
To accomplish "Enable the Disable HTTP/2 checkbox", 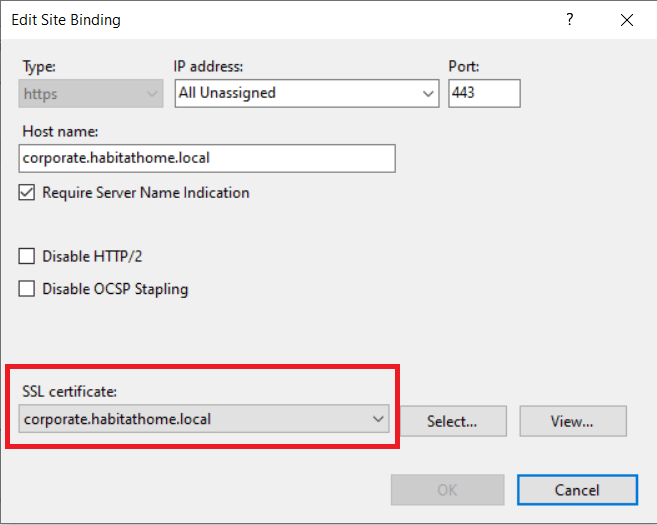I will click(x=27, y=256).
